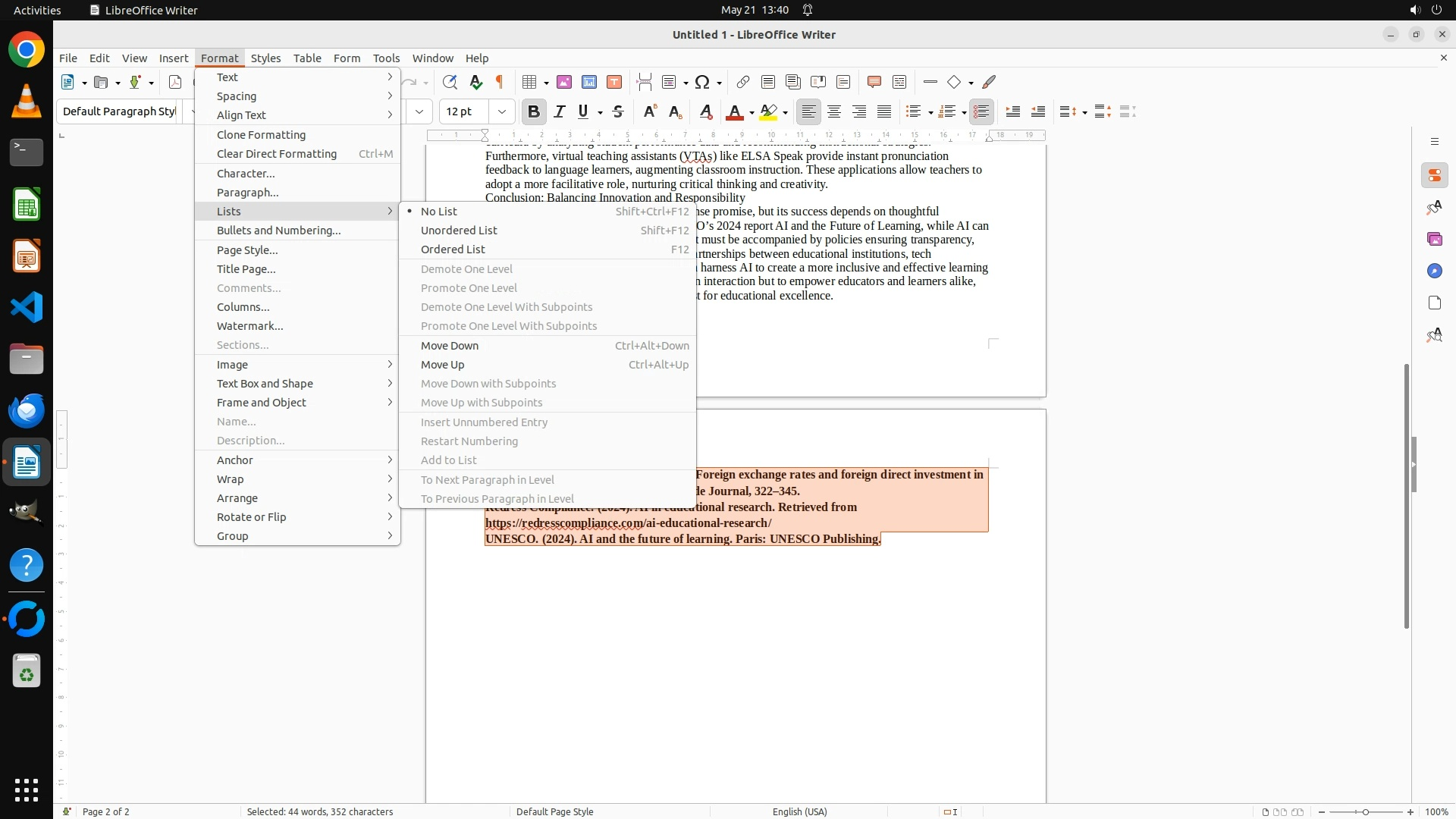Open the sidebar Navigator icon
The width and height of the screenshot is (1456, 819).
(x=1434, y=271)
